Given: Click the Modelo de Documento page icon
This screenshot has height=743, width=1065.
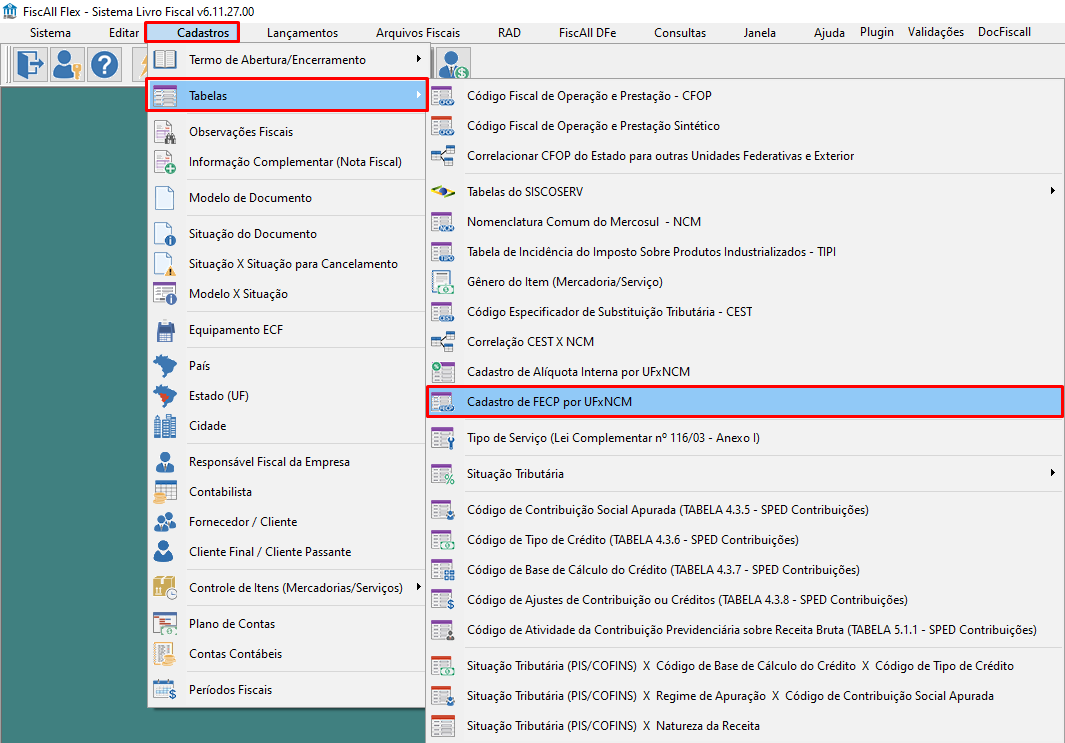Looking at the screenshot, I should (x=164, y=198).
